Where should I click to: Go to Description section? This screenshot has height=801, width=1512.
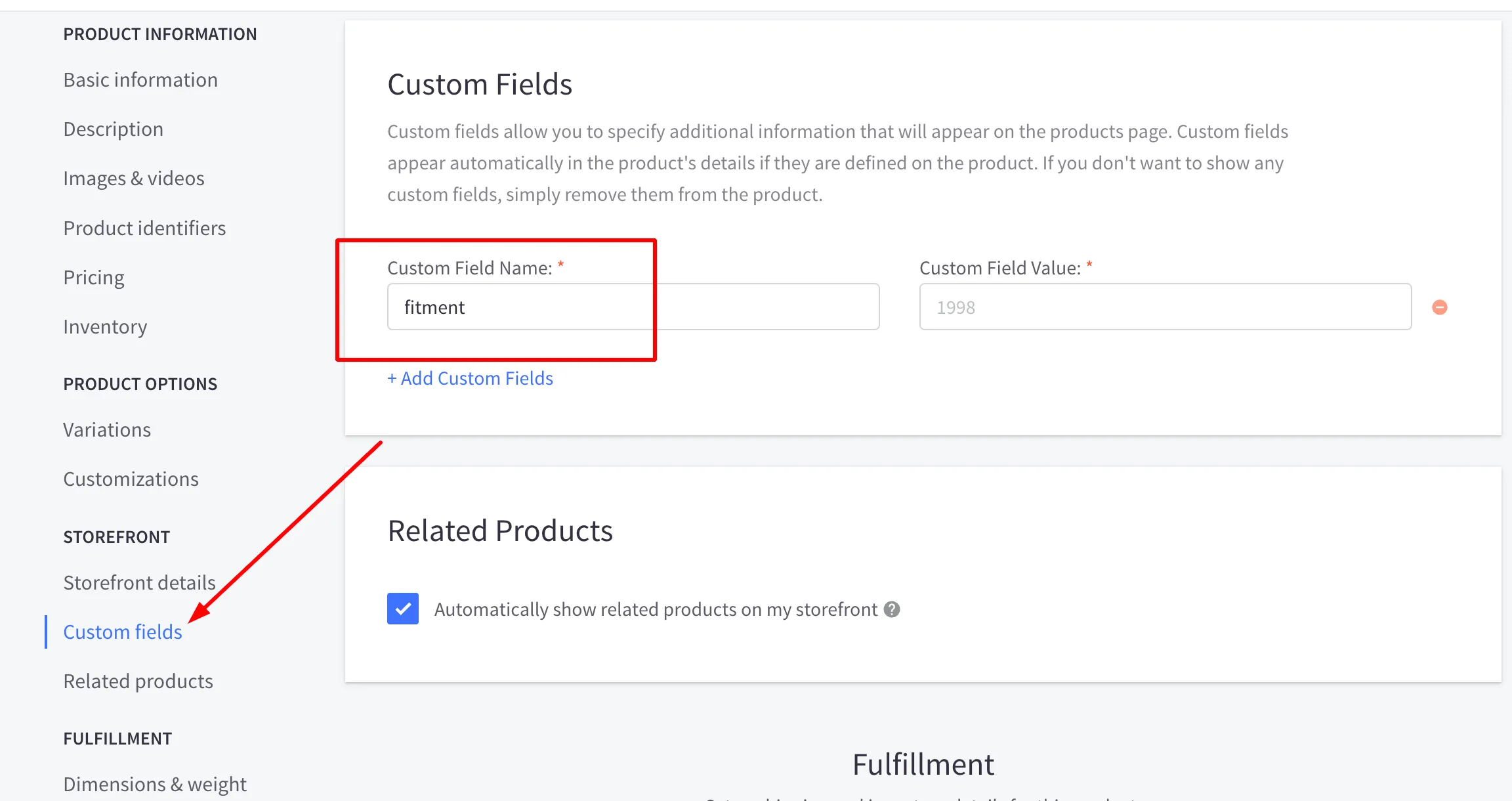click(x=113, y=129)
